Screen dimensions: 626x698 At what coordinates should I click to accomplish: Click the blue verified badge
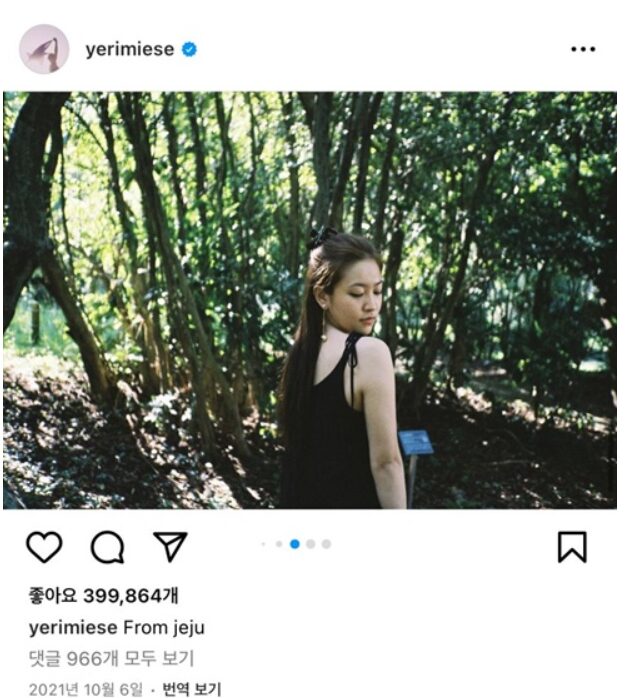point(189,49)
